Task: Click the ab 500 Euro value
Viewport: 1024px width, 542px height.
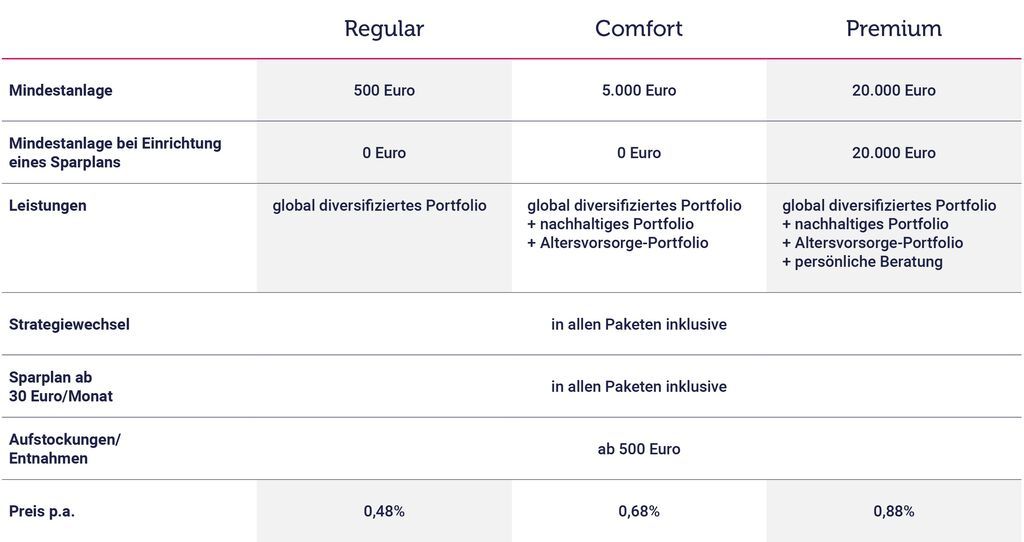Action: click(639, 449)
